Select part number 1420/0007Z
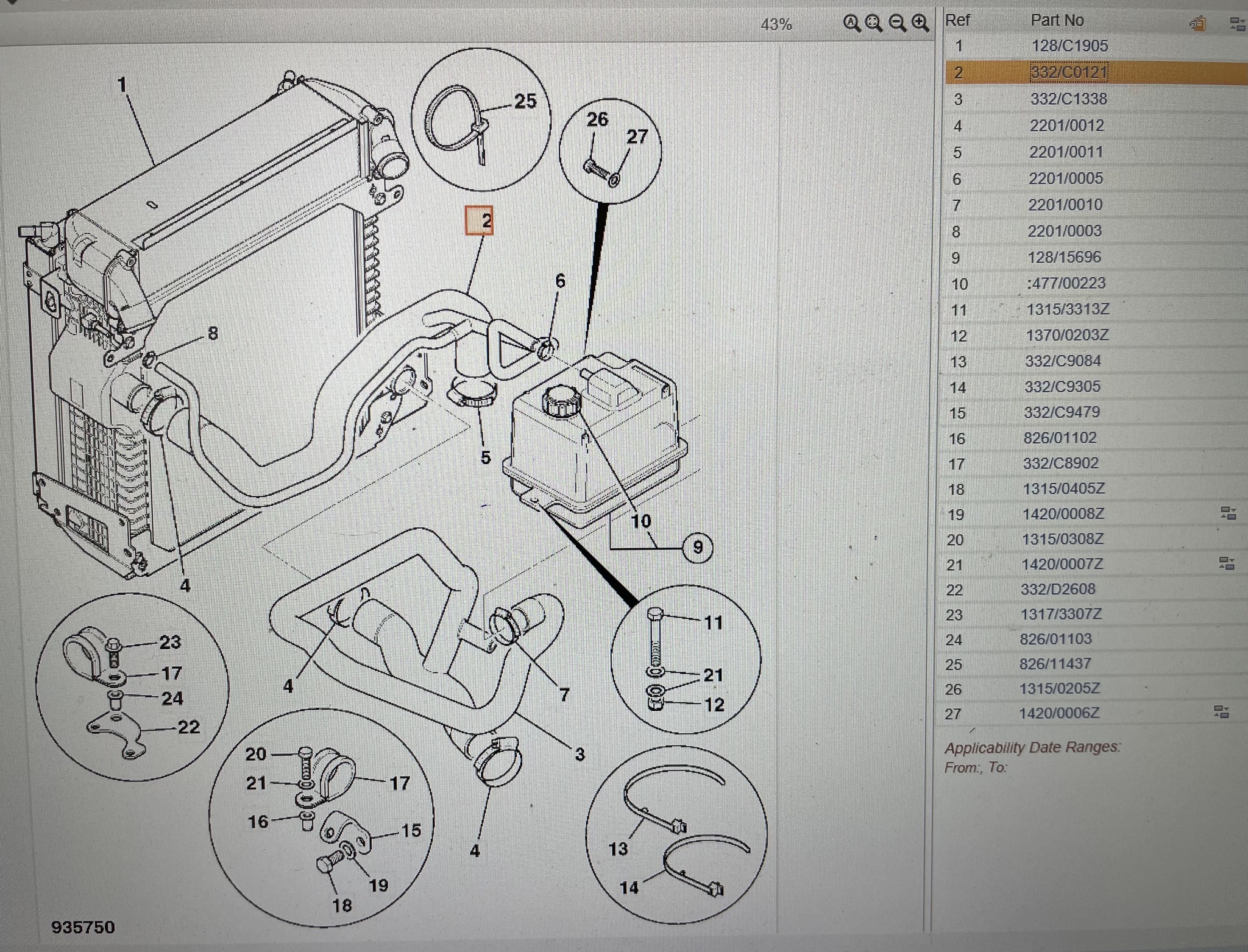Screen dimensions: 1248x952 (1062, 564)
